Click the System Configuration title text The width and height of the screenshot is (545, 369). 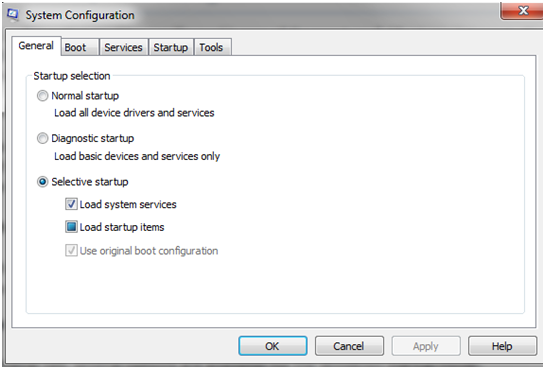(80, 15)
